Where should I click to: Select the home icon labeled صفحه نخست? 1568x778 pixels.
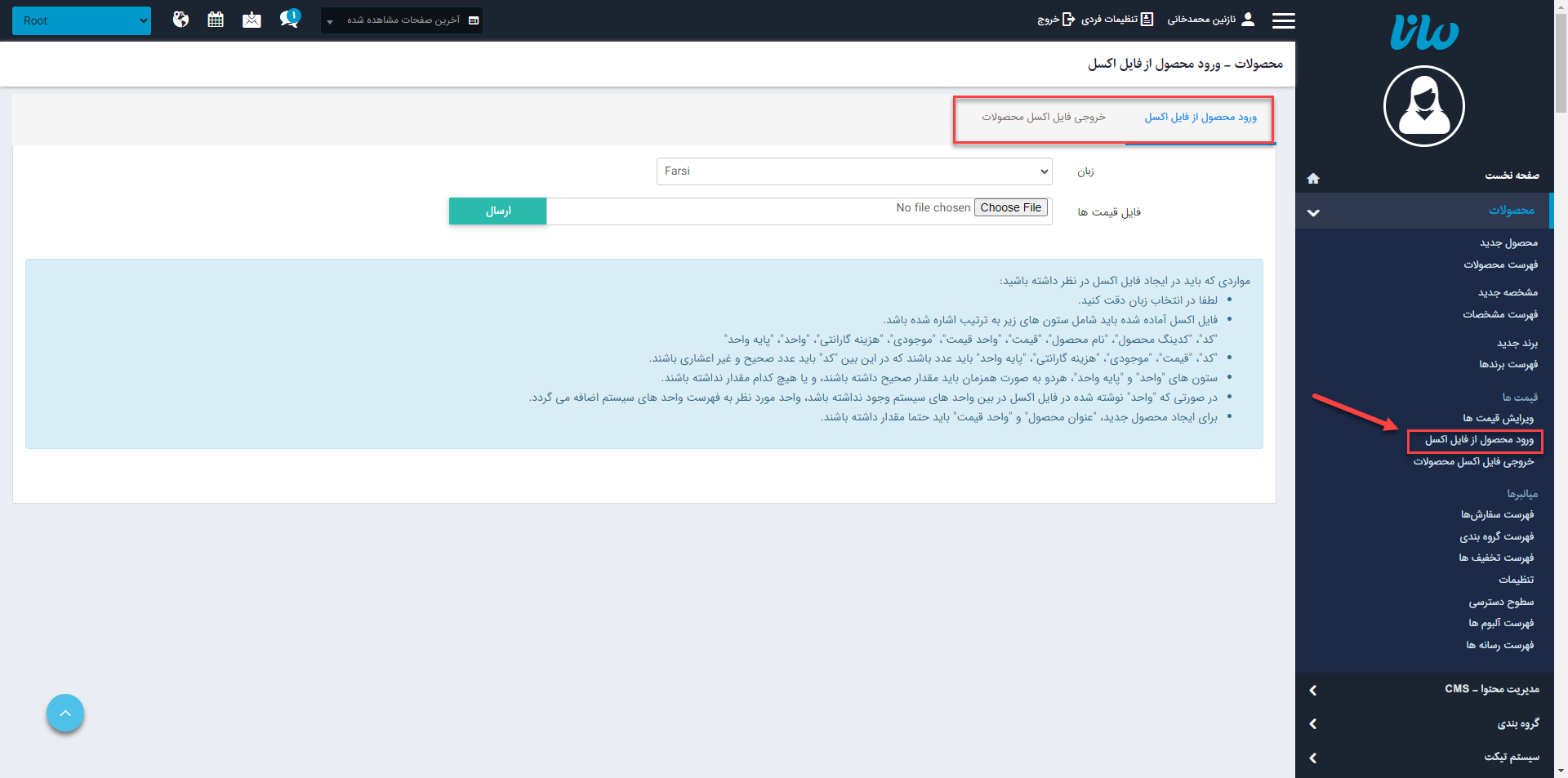pos(1313,178)
